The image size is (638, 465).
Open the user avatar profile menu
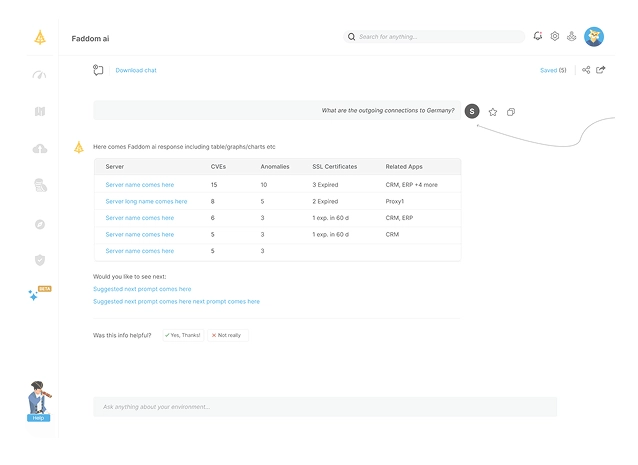click(x=594, y=36)
